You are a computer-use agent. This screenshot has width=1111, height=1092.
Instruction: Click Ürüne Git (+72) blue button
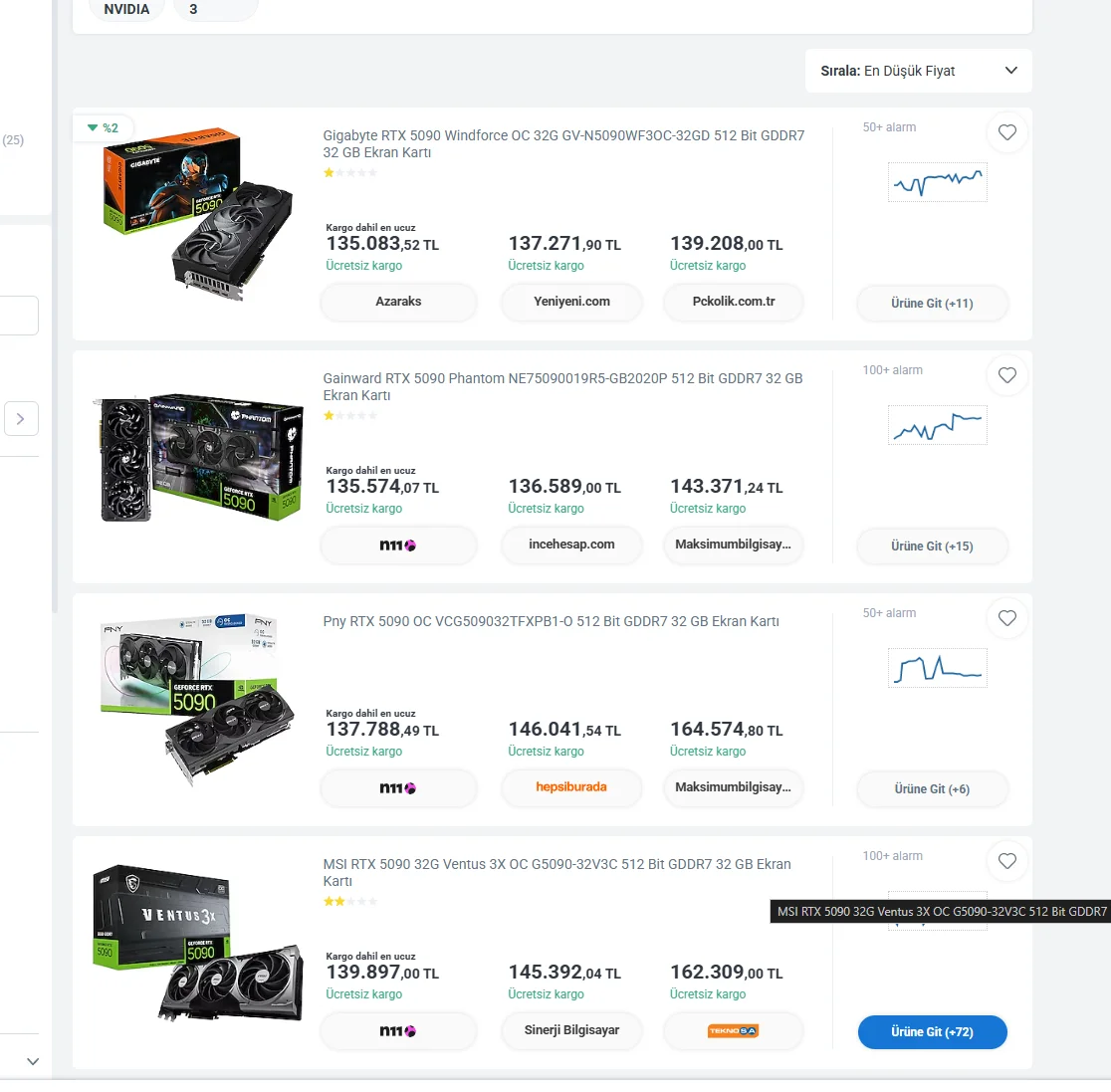[x=932, y=1032]
